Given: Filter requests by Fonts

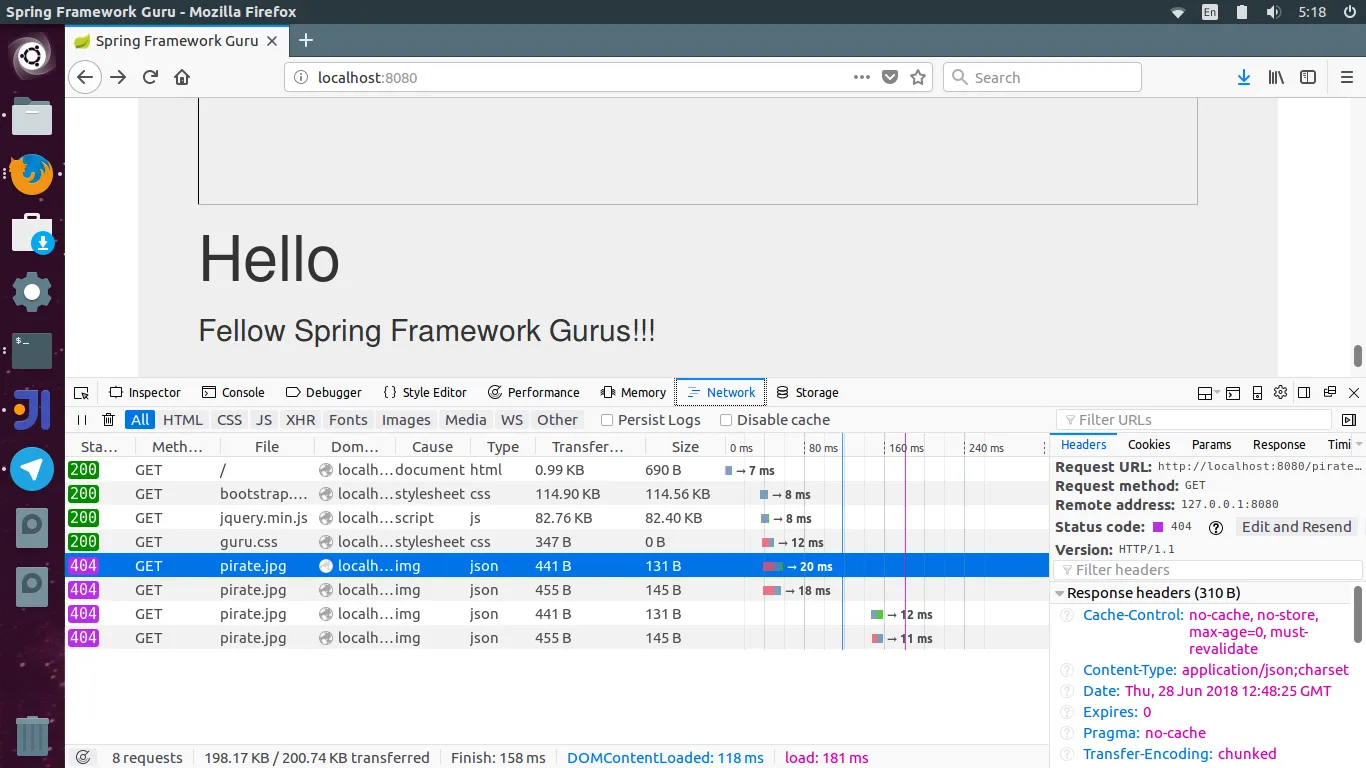Looking at the screenshot, I should pyautogui.click(x=348, y=420).
